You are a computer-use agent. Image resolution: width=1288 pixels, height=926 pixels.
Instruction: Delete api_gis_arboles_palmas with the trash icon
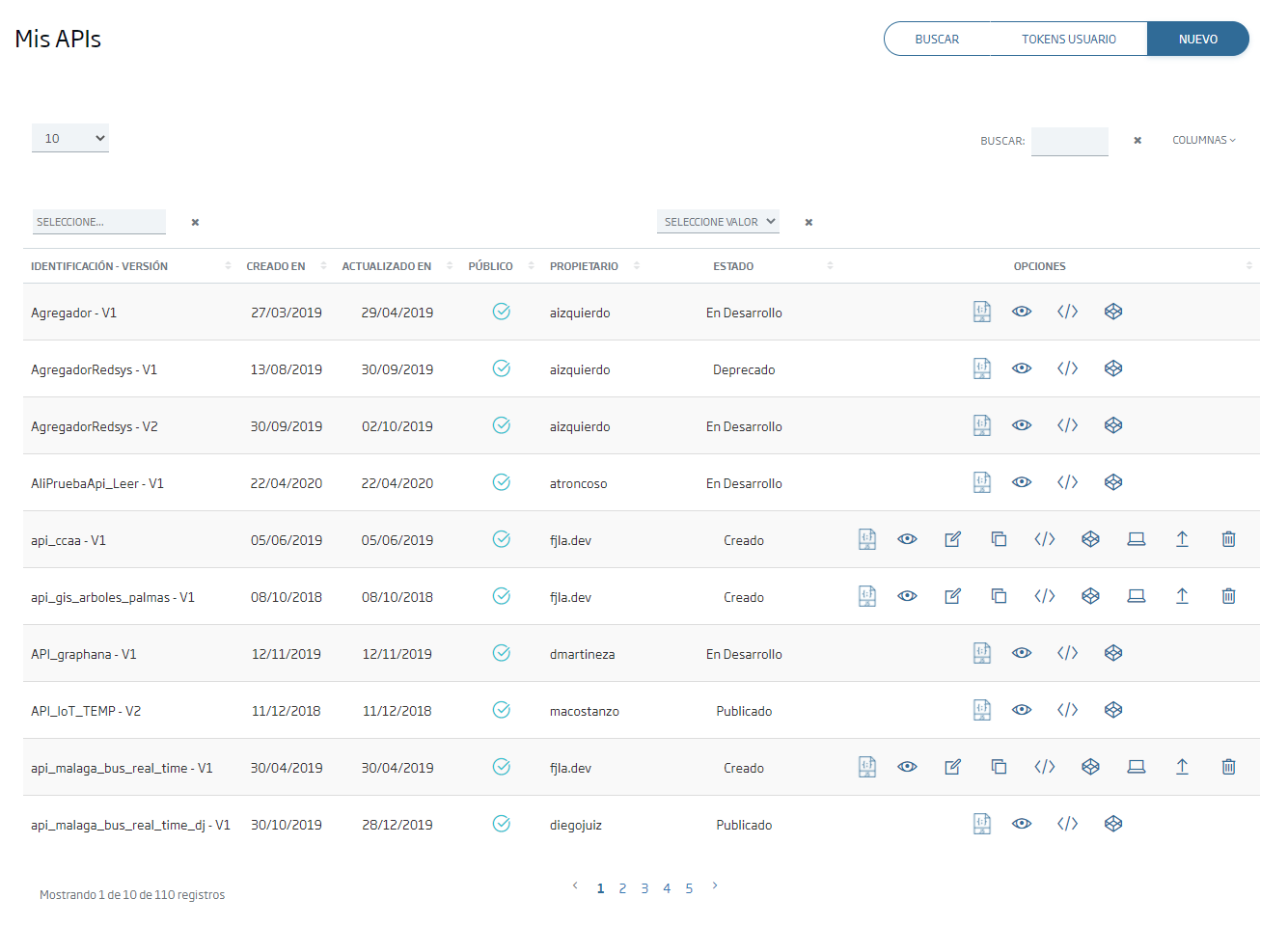point(1228,595)
